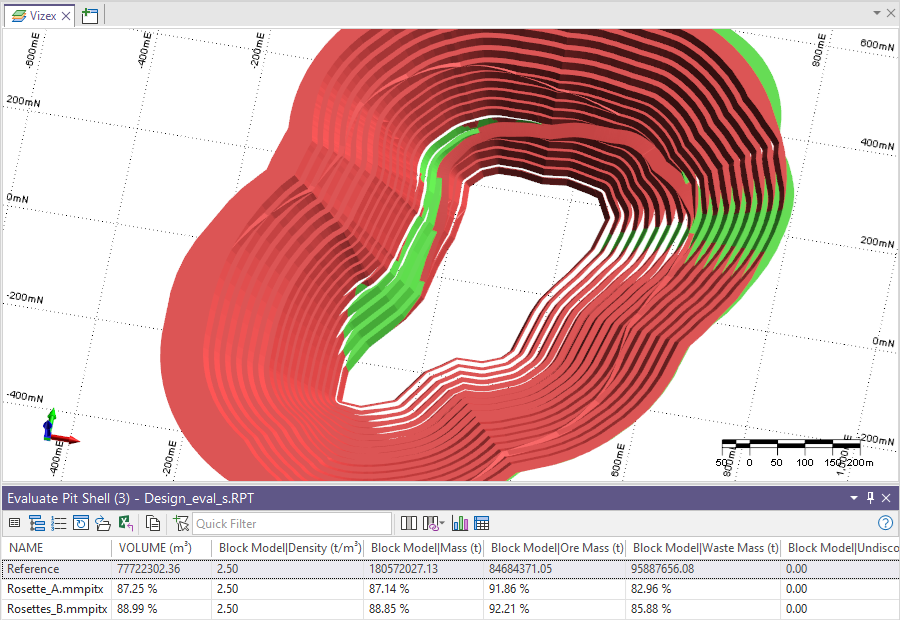Pin the Evaluate Pit Shell panel
The image size is (900, 620).
[870, 497]
